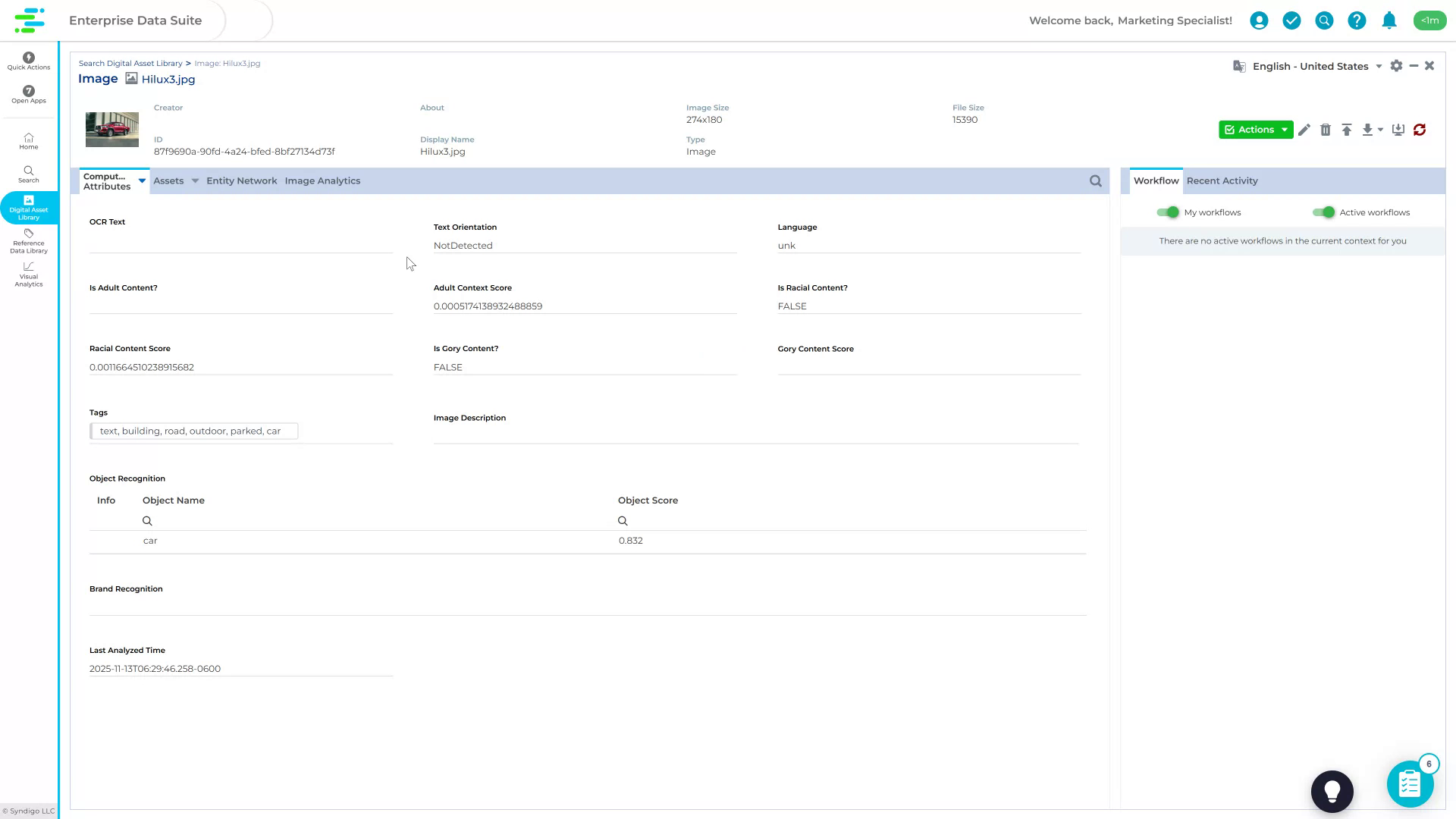This screenshot has width=1456, height=819.
Task: Disable the My workflows toggle
Action: pos(1168,212)
